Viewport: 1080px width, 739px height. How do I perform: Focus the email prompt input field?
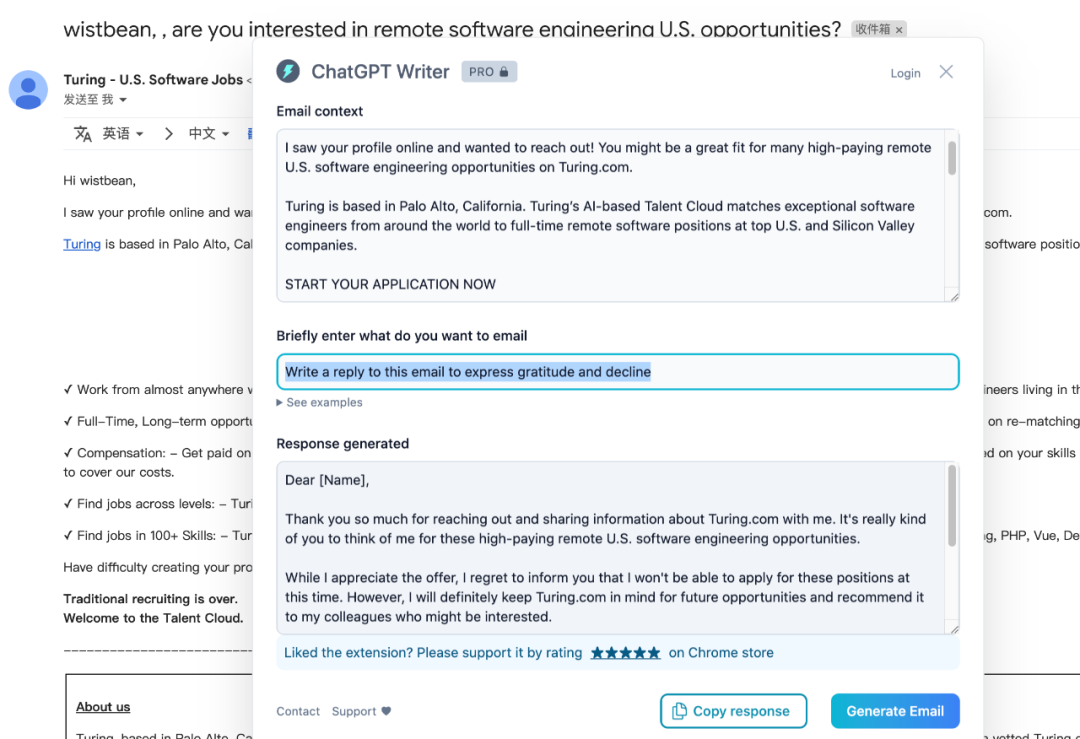(x=617, y=372)
